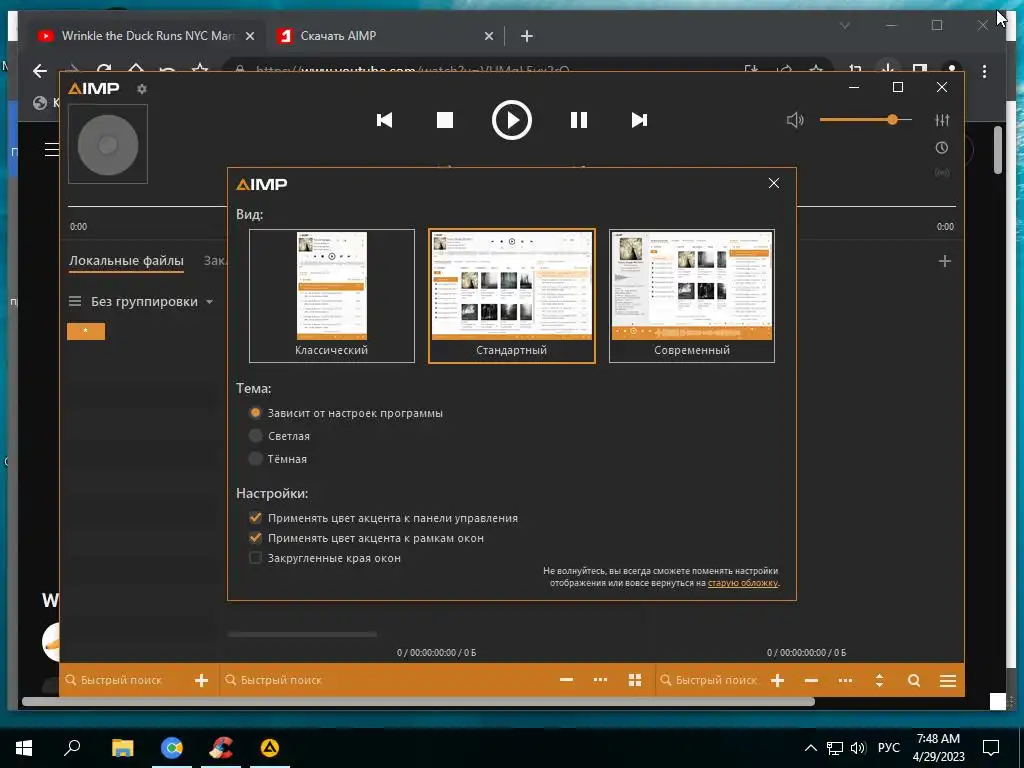Open Chrome three-dot menu
1024x768 pixels.
[x=984, y=71]
